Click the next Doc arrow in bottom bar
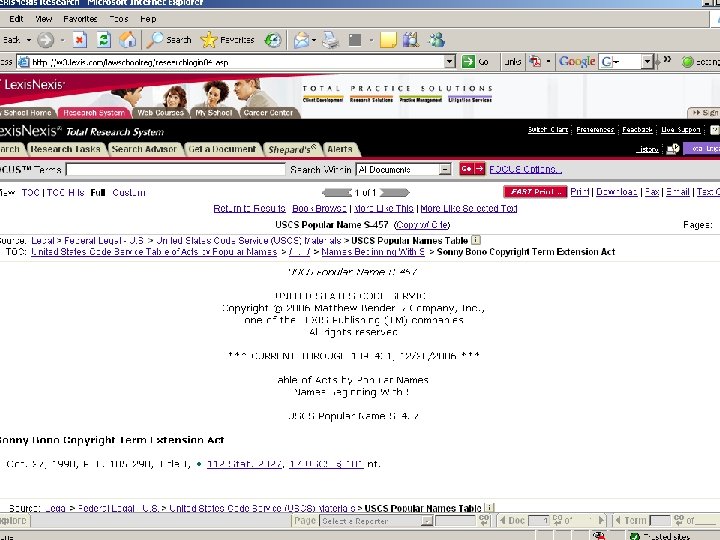 601,520
